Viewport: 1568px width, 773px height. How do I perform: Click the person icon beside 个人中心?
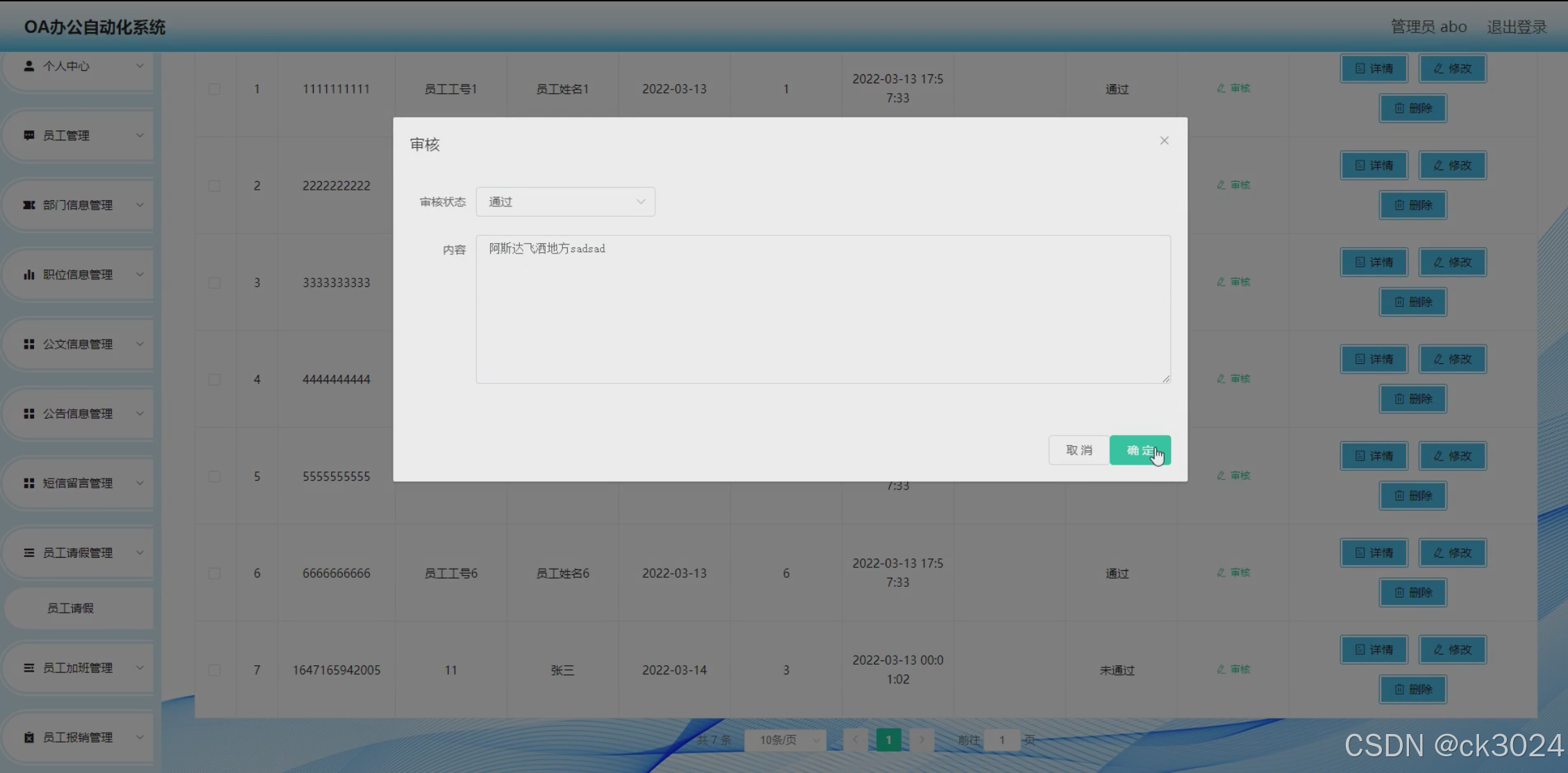[28, 66]
